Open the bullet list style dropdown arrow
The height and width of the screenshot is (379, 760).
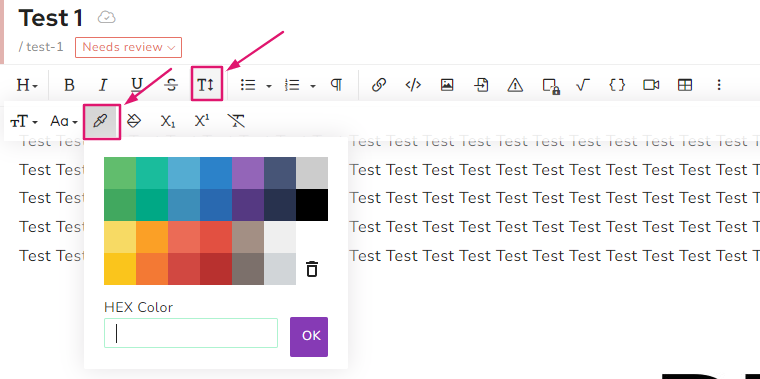(269, 86)
